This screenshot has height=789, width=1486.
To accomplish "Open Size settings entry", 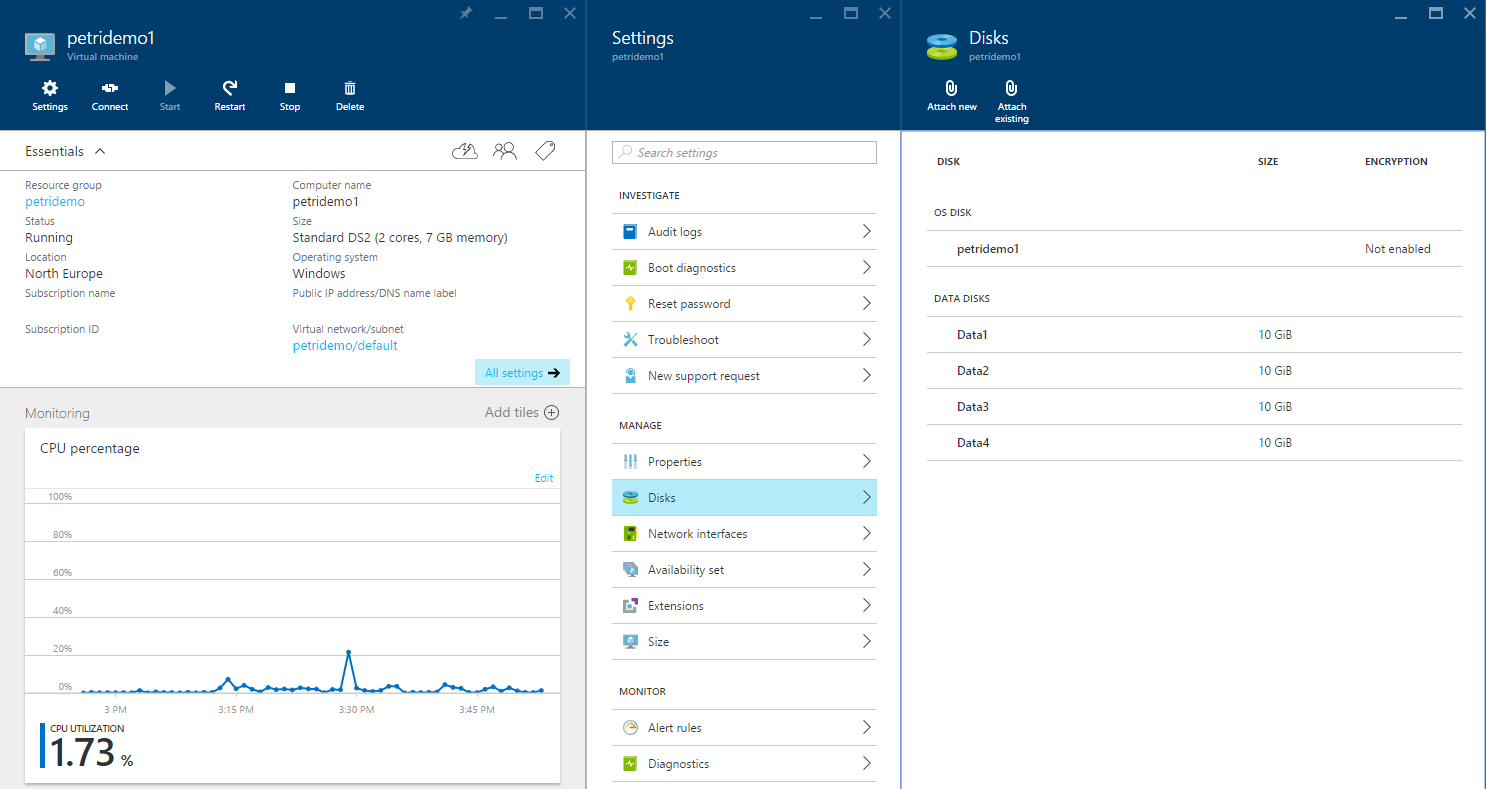I will pos(744,641).
